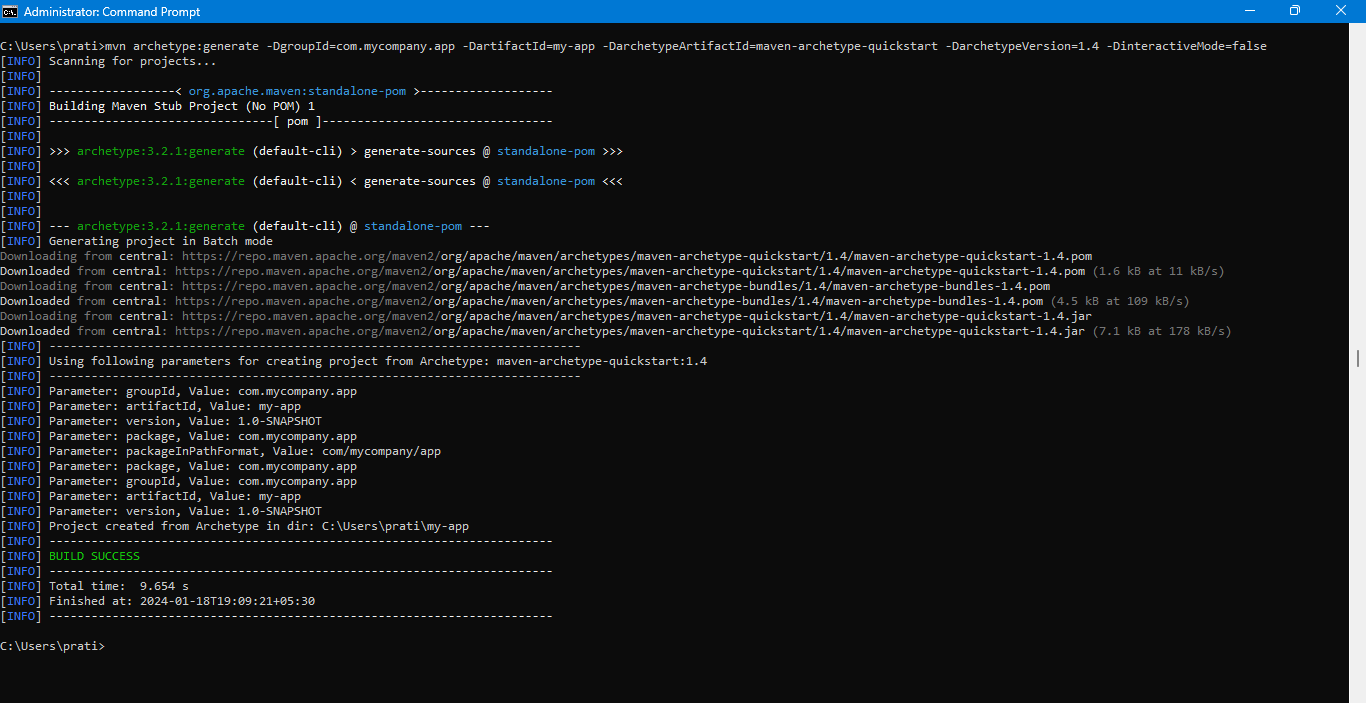This screenshot has width=1366, height=703.
Task: Click the minimize window icon
Action: (x=1250, y=11)
